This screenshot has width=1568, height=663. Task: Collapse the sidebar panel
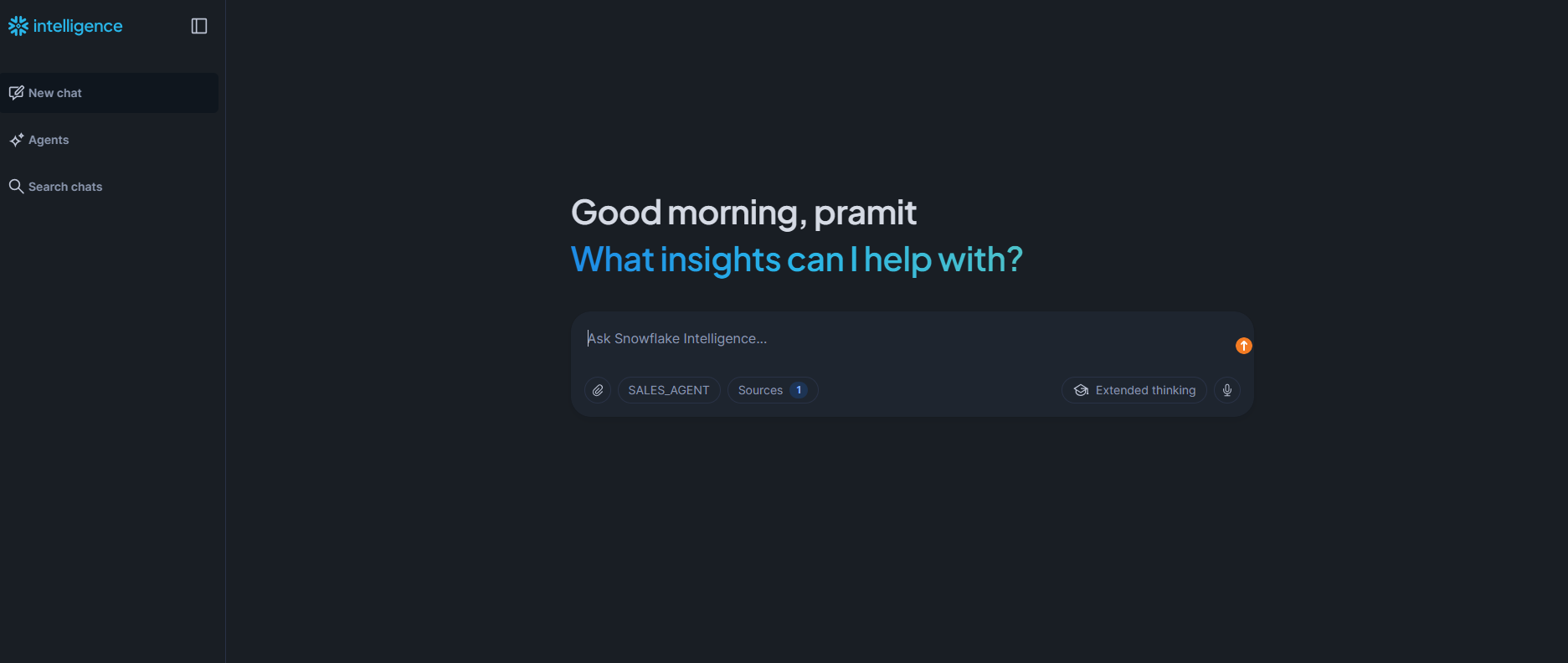pos(199,26)
